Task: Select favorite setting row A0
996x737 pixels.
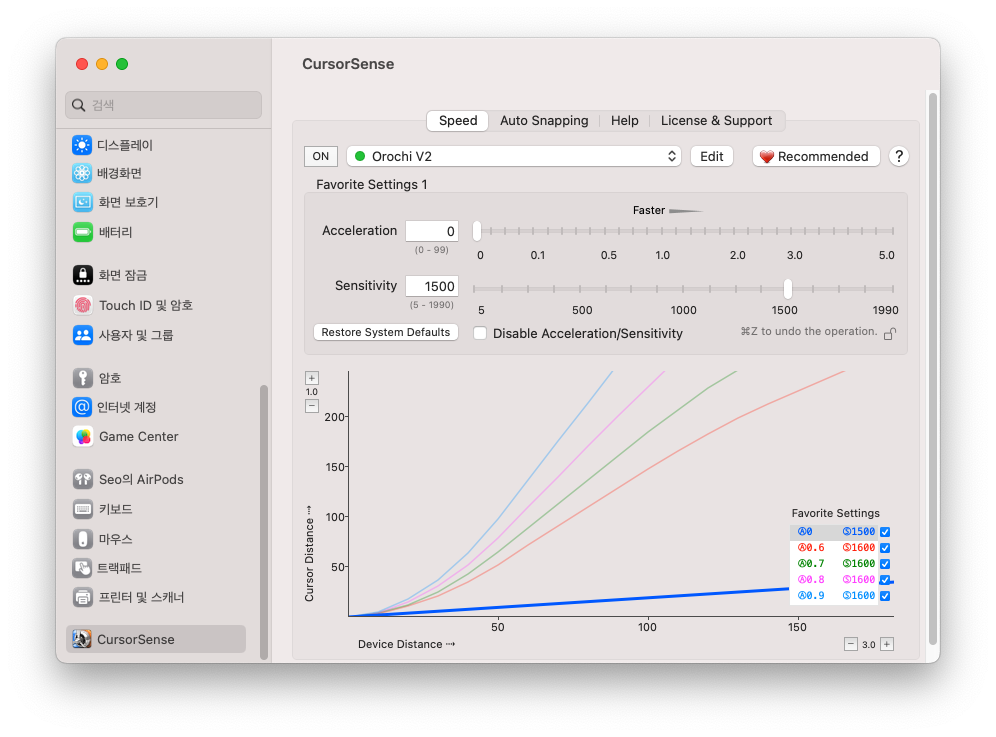Action: coord(834,532)
